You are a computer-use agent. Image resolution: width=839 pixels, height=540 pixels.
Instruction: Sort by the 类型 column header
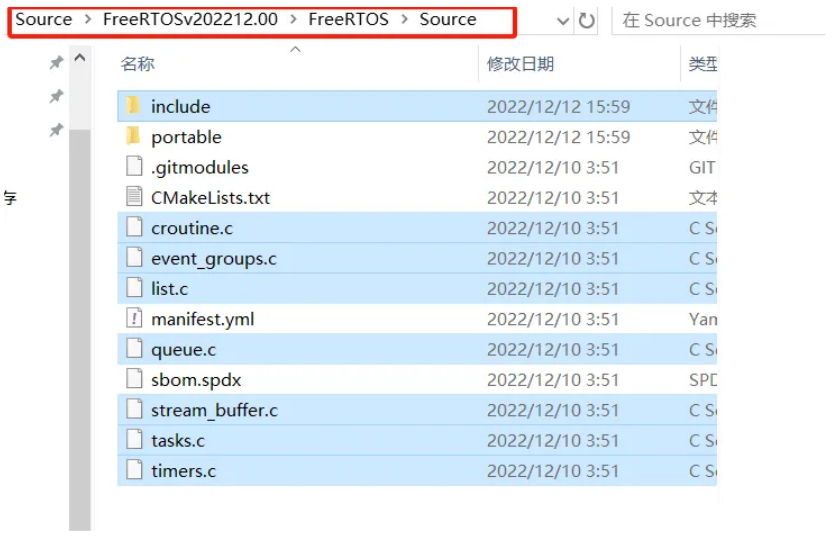coord(702,64)
